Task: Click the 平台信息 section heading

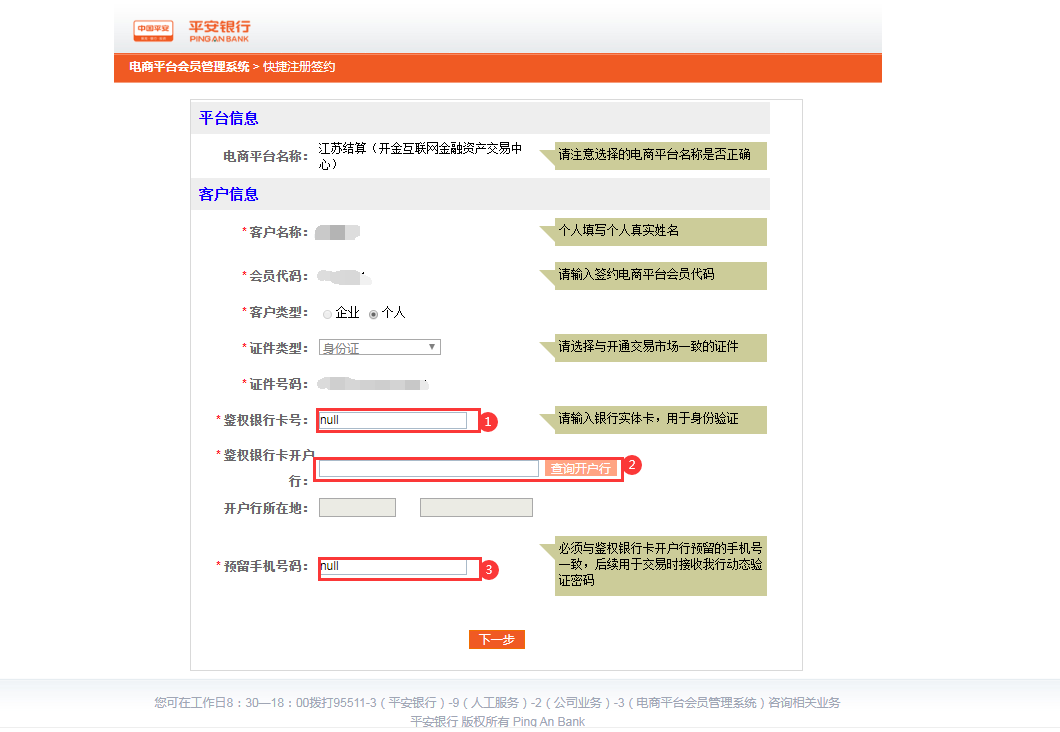Action: click(228, 118)
